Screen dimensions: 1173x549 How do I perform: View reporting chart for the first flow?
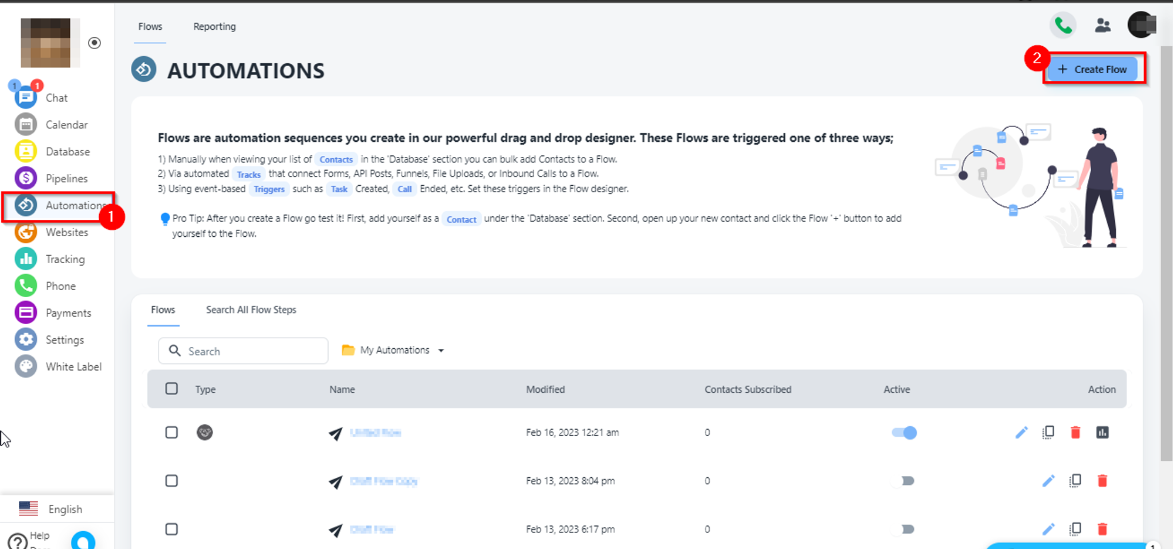pyautogui.click(x=1103, y=433)
